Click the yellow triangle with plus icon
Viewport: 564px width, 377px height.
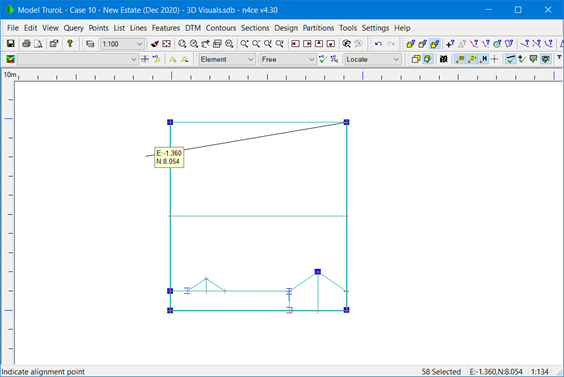[173, 59]
